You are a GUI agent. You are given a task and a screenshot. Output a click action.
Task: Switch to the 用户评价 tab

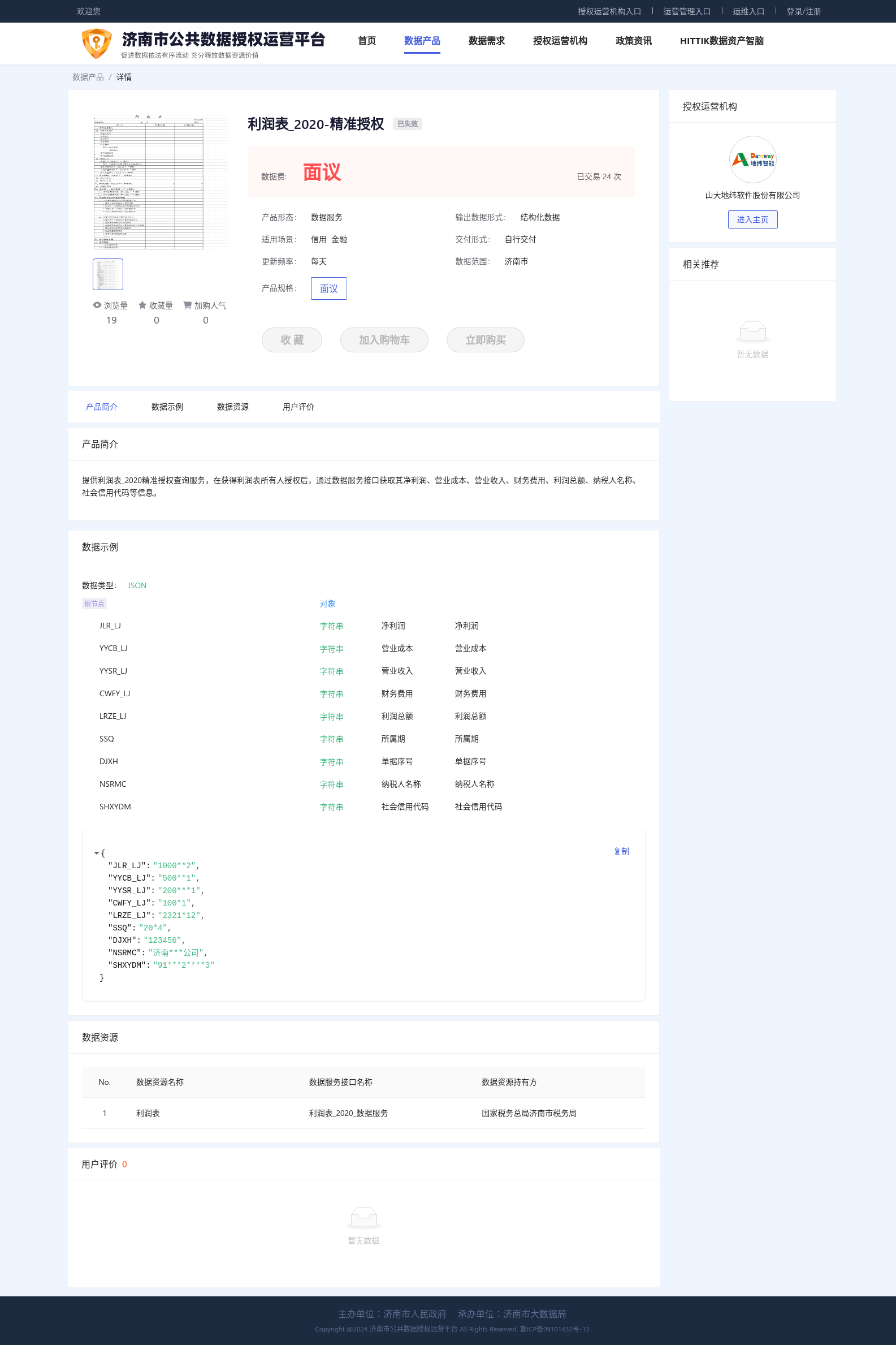(x=298, y=407)
